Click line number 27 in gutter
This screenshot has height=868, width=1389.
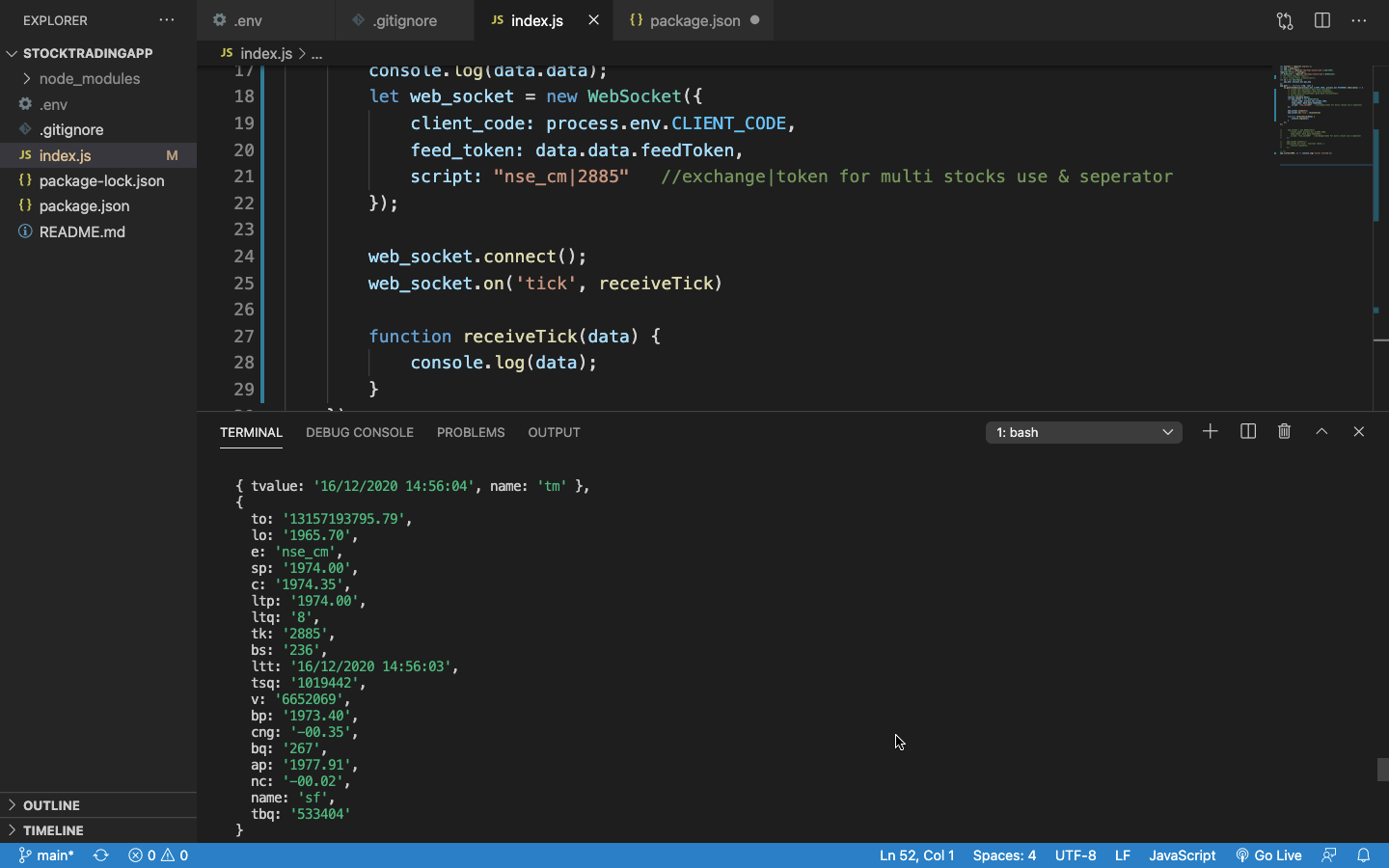click(244, 337)
